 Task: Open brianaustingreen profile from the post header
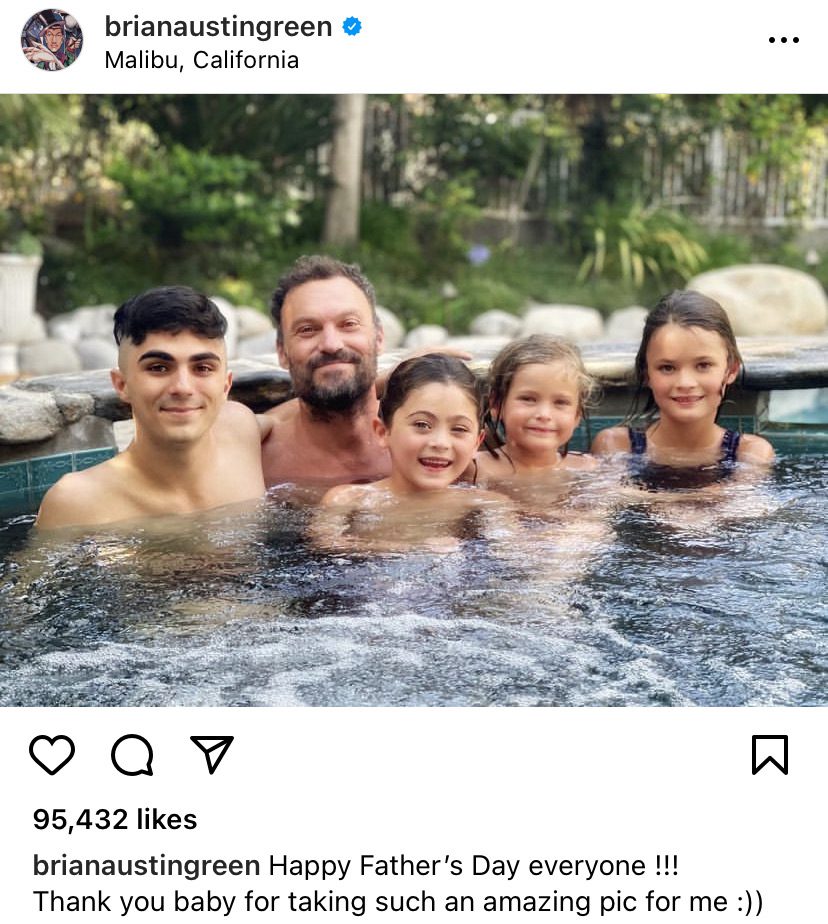(x=218, y=27)
